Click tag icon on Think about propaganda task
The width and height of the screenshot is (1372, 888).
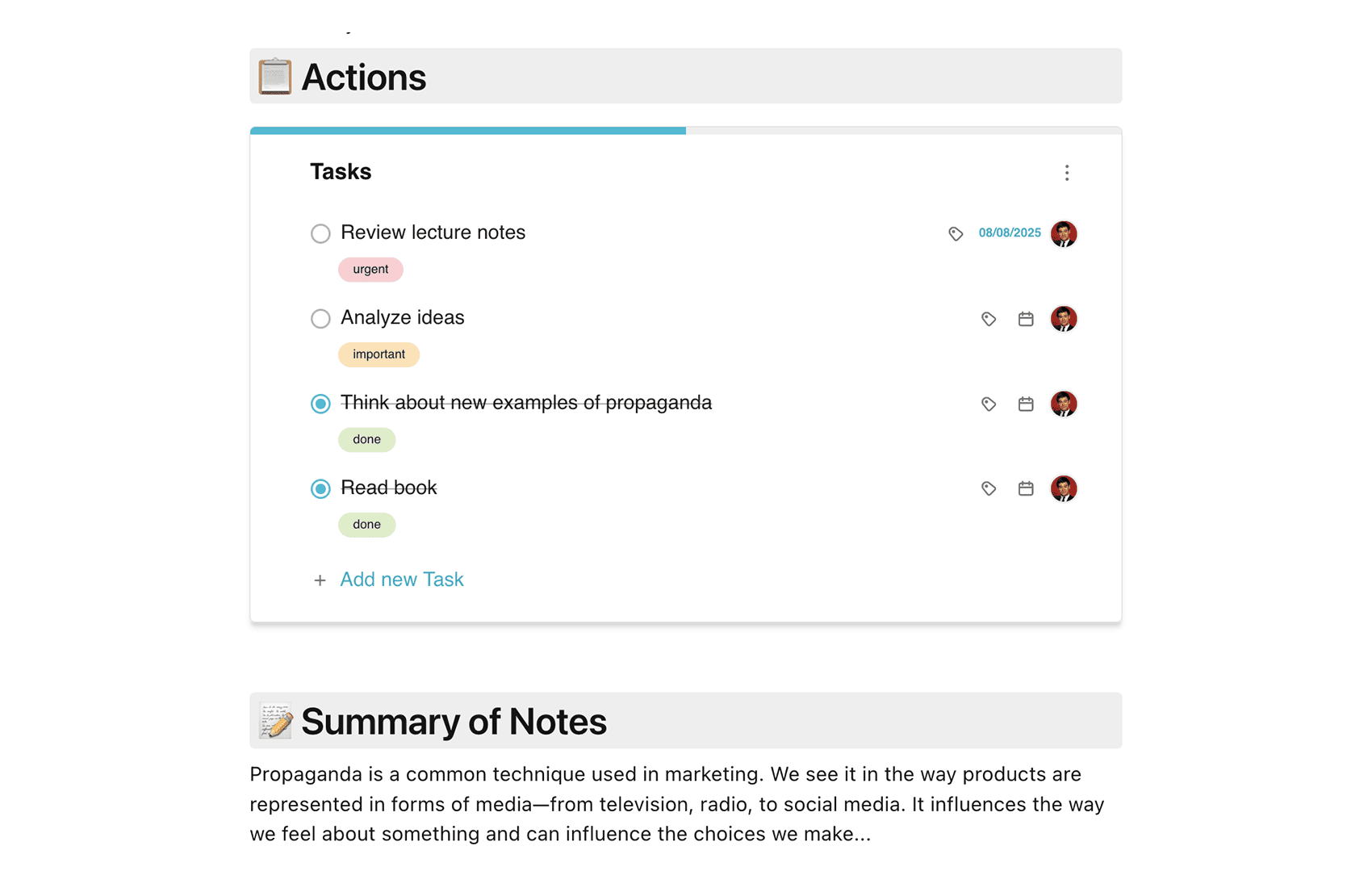(989, 404)
